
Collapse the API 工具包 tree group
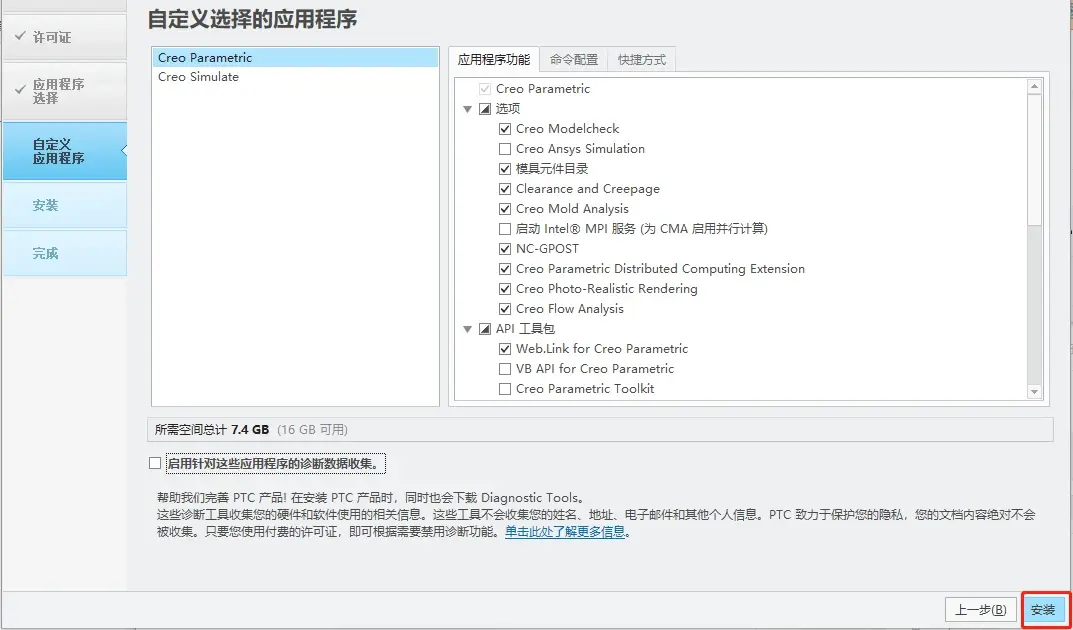(467, 329)
